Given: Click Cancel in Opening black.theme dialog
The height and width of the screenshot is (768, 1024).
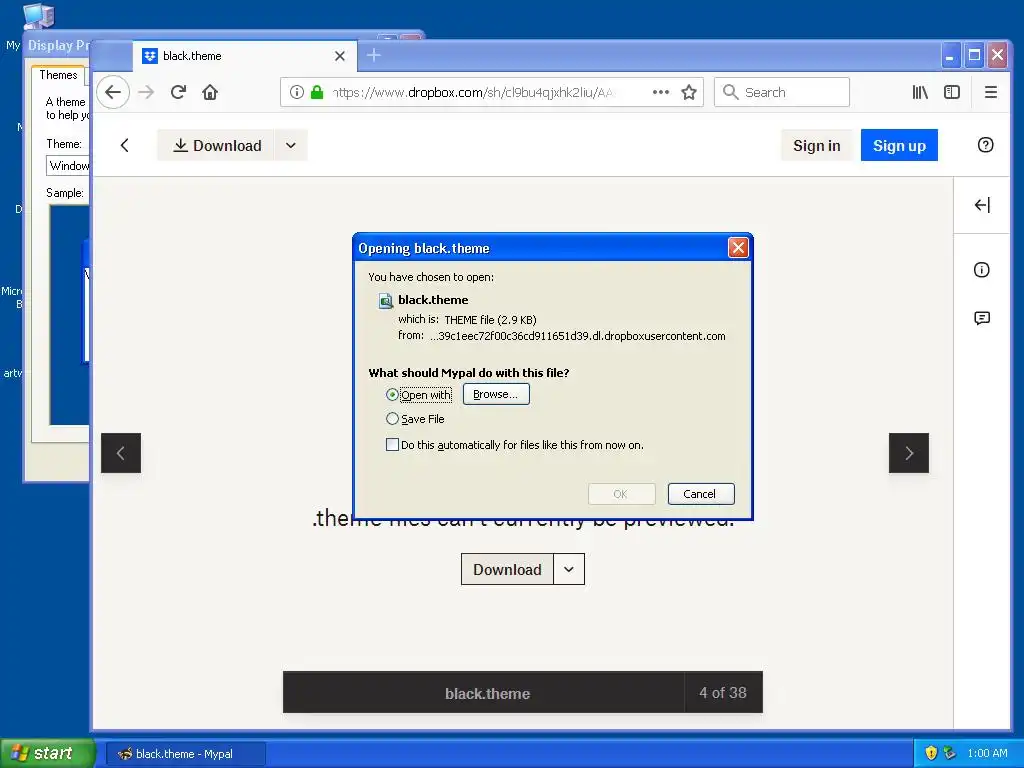Looking at the screenshot, I should pyautogui.click(x=701, y=494).
